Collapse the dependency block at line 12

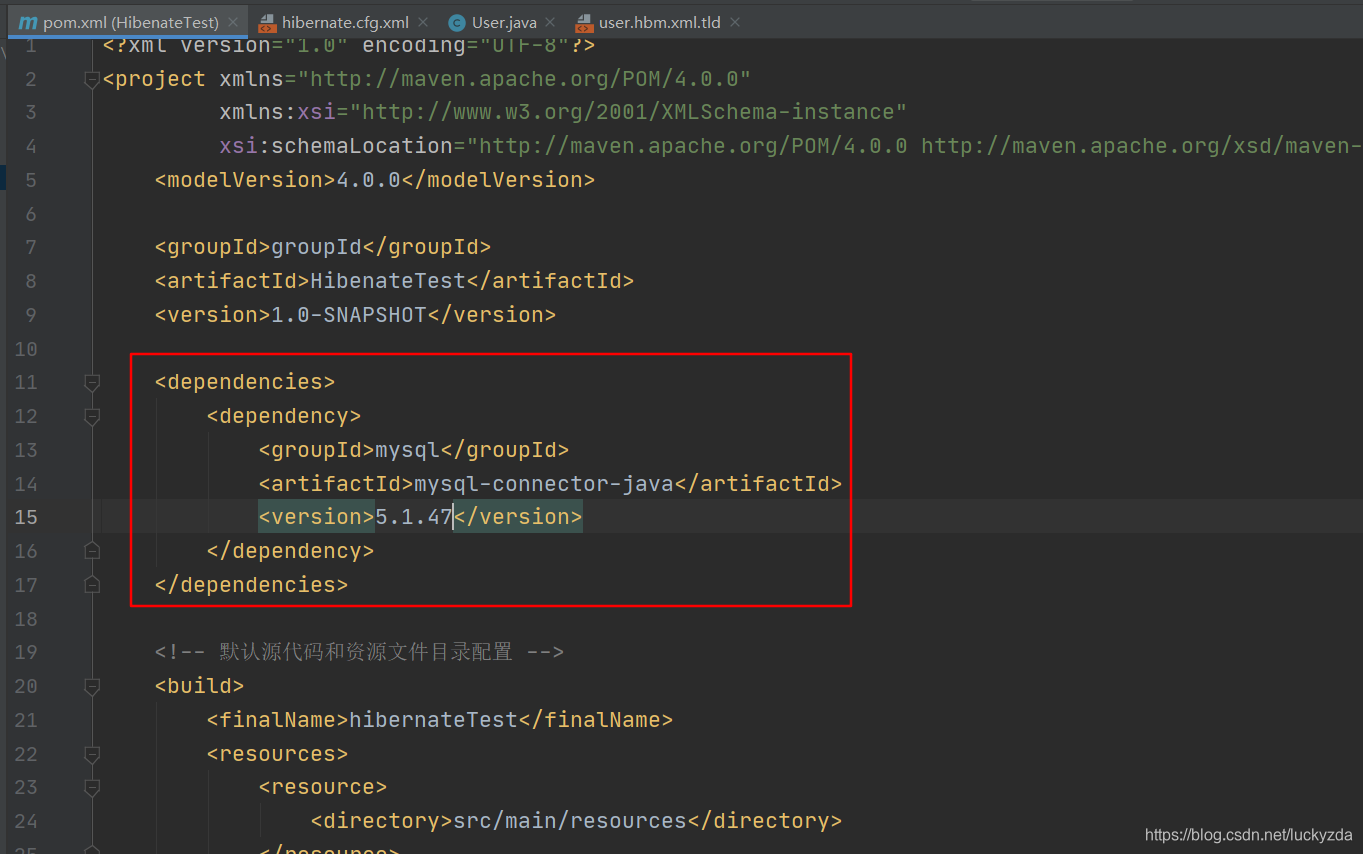tap(92, 416)
